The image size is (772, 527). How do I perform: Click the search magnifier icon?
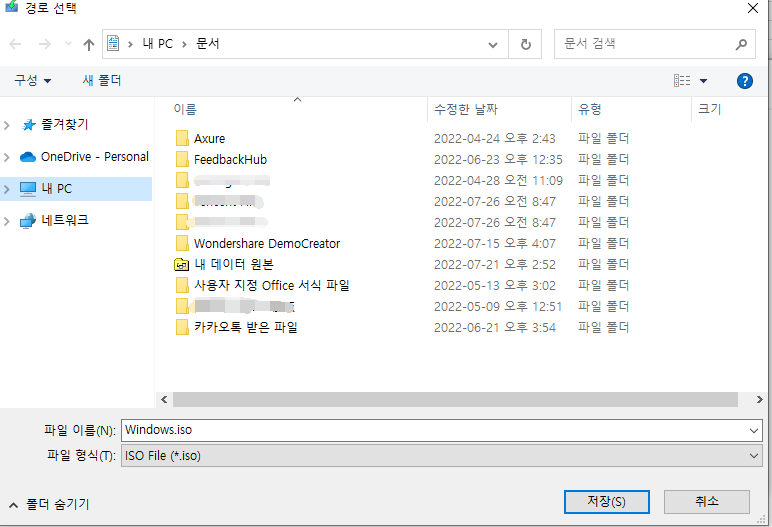tap(741, 44)
